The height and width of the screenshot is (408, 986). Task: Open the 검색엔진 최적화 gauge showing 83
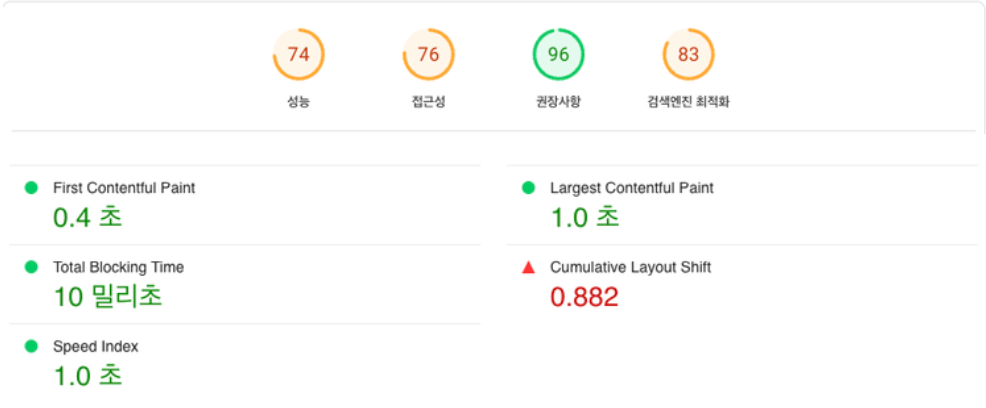pyautogui.click(x=689, y=55)
